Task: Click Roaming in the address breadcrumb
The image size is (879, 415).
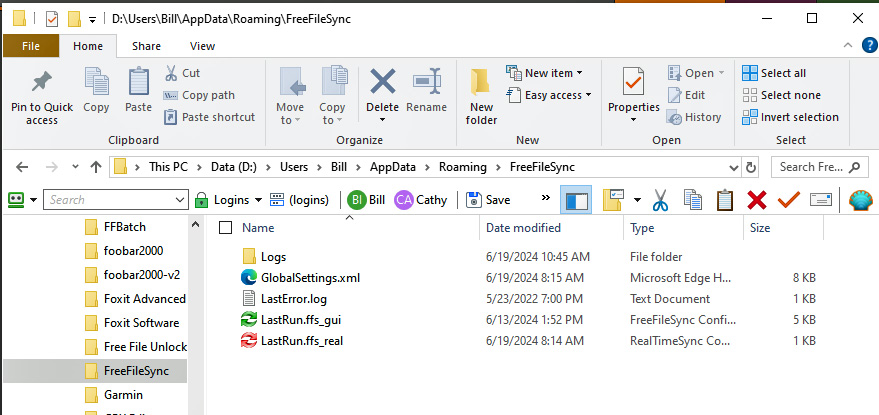Action: pos(462,167)
